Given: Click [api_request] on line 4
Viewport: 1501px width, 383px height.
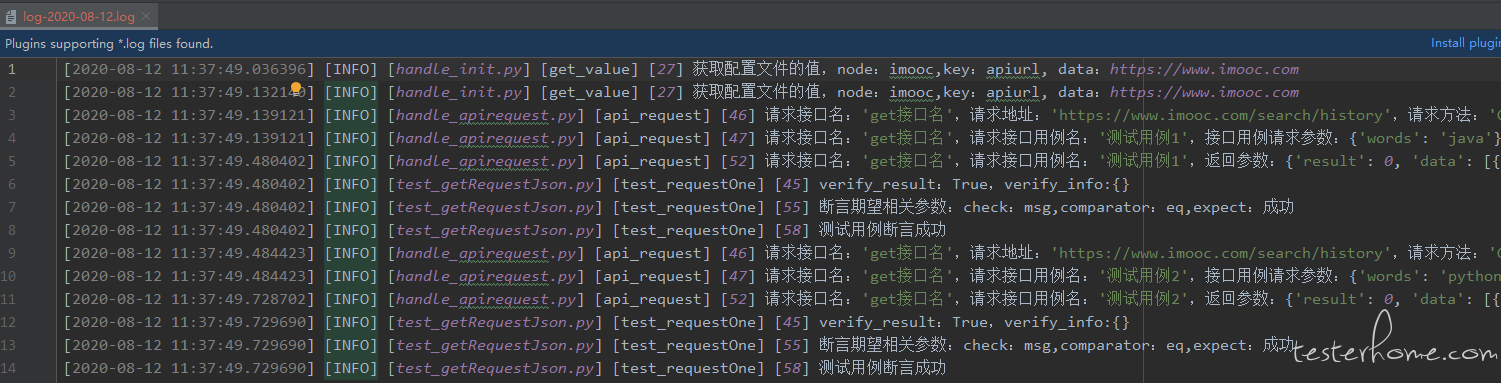Looking at the screenshot, I should [654, 138].
